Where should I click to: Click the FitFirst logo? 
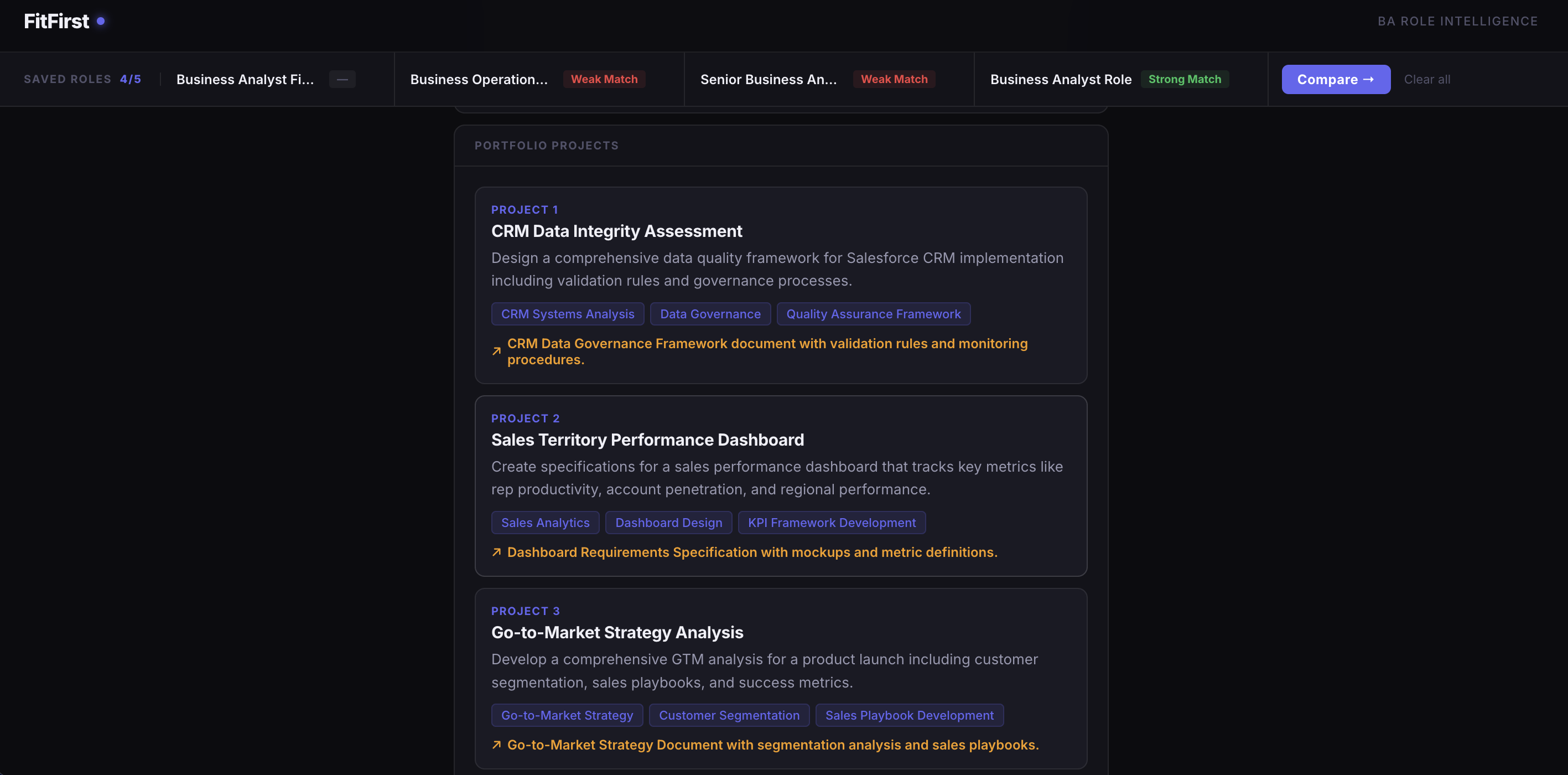click(x=56, y=20)
